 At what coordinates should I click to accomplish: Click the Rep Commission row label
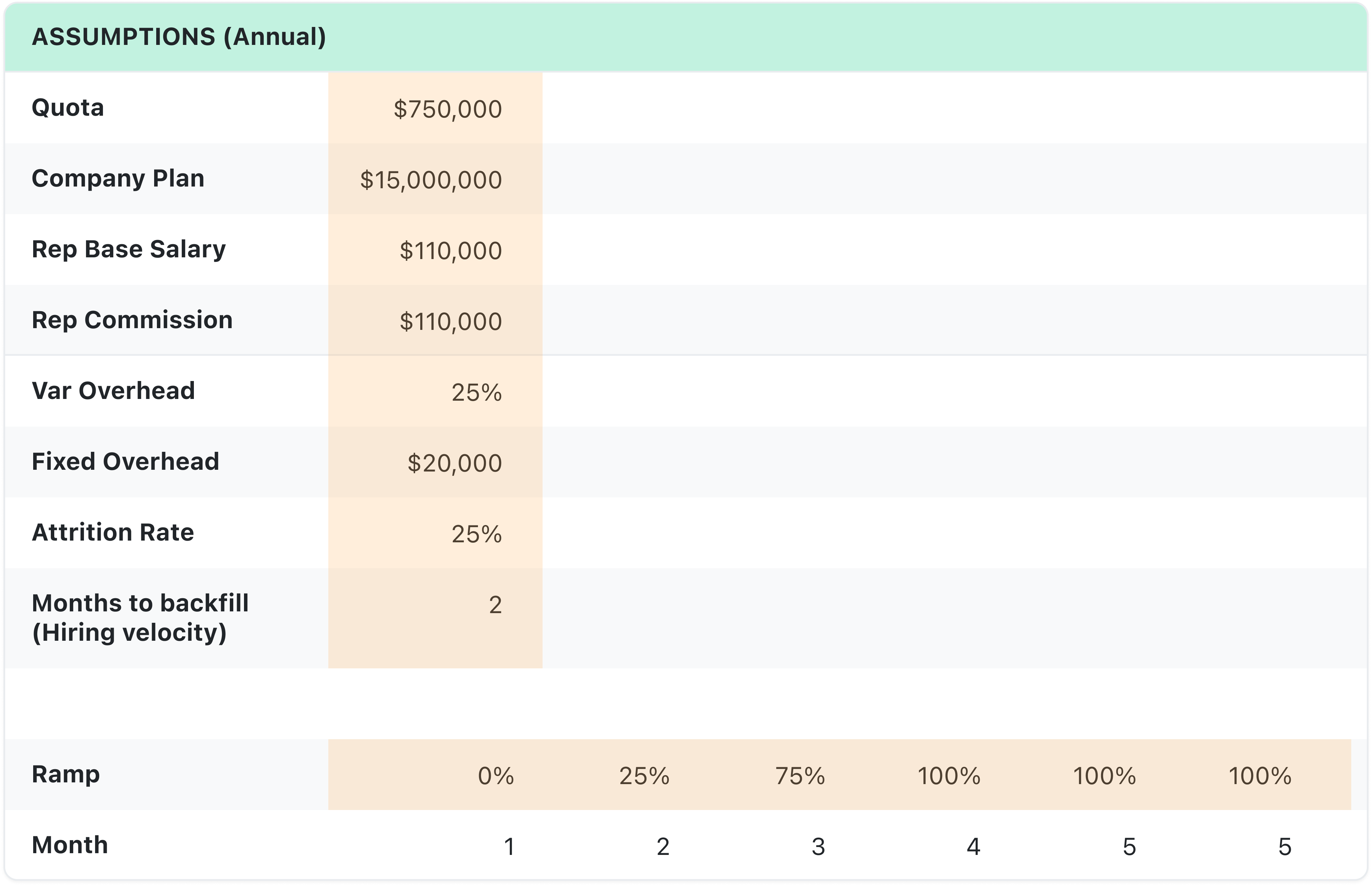132,321
